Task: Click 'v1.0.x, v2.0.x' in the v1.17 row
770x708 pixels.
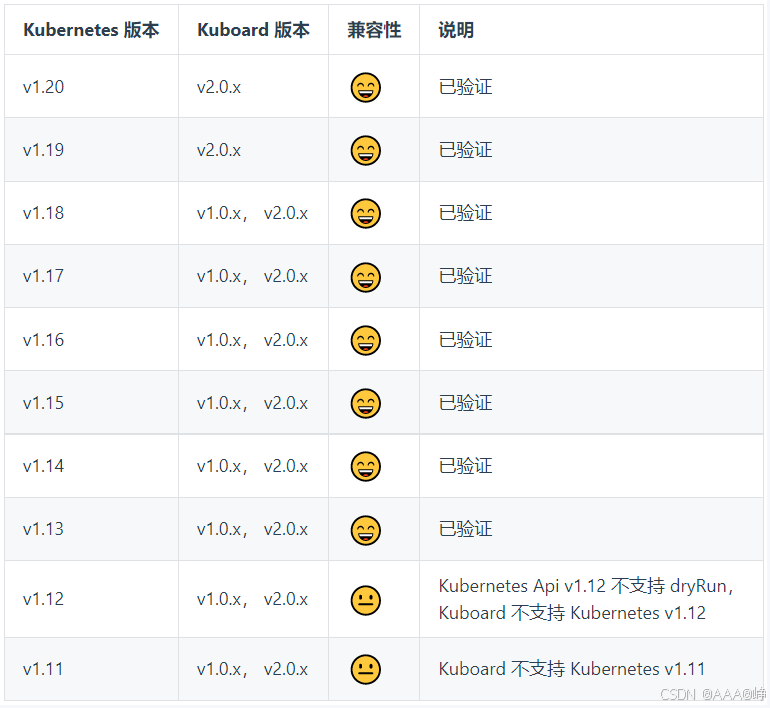Action: click(252, 276)
